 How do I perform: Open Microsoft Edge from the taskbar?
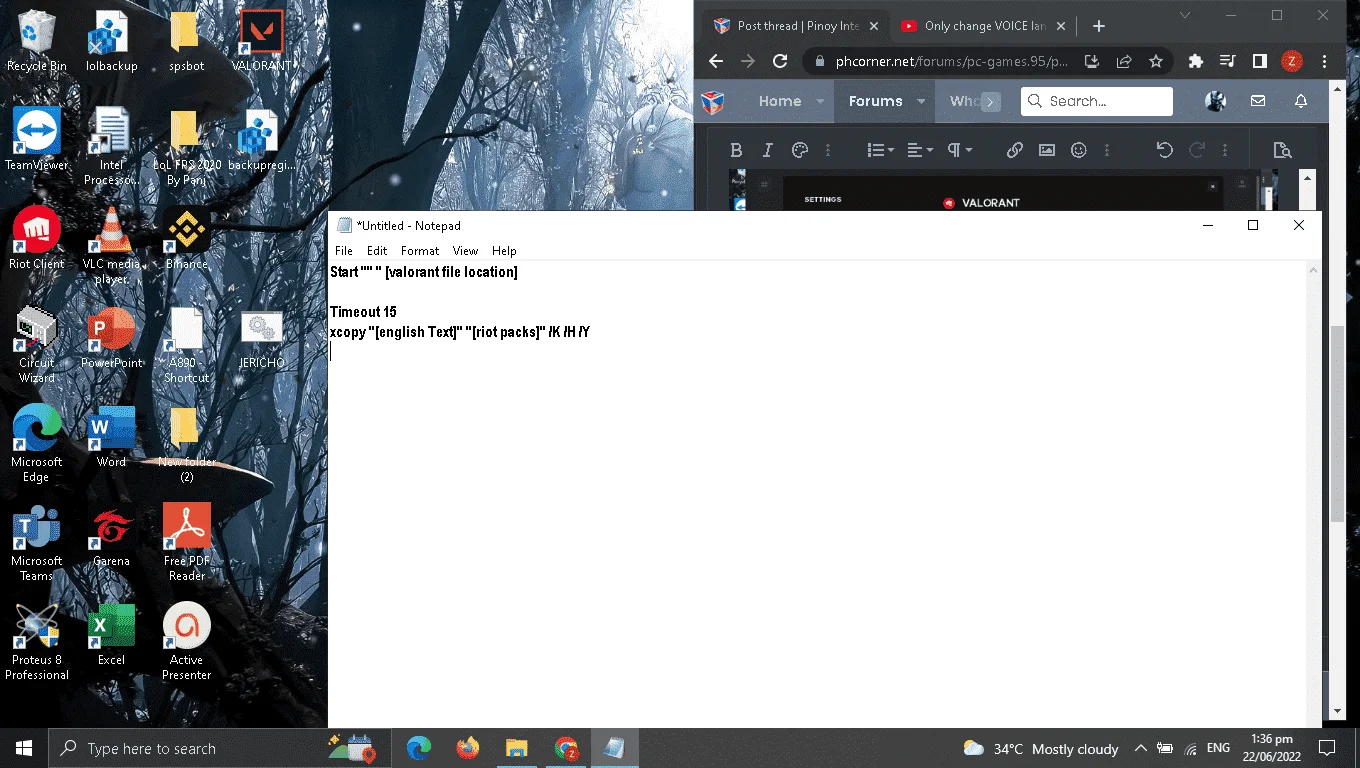point(418,748)
